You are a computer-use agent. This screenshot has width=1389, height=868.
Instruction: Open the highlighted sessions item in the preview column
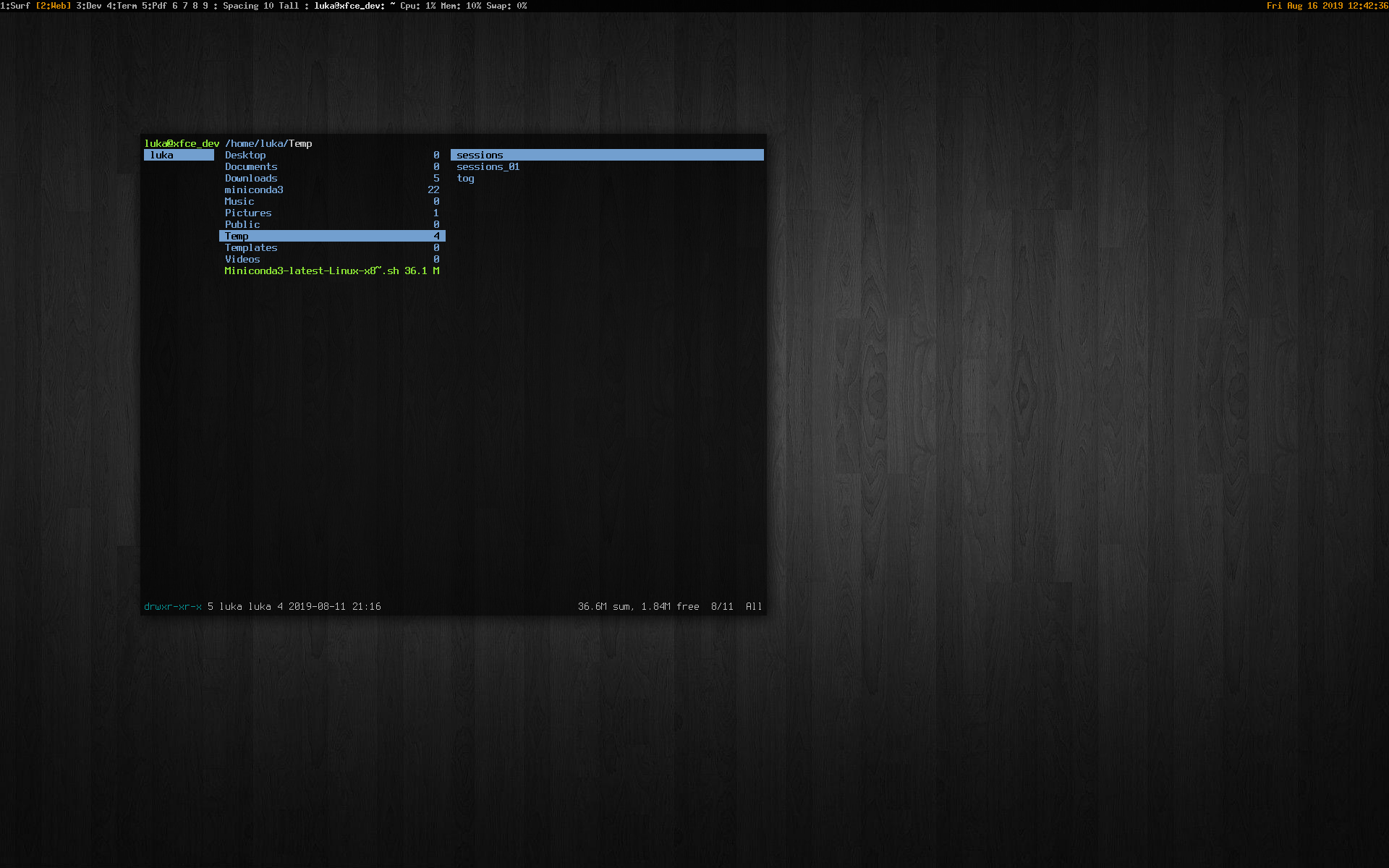tap(480, 155)
